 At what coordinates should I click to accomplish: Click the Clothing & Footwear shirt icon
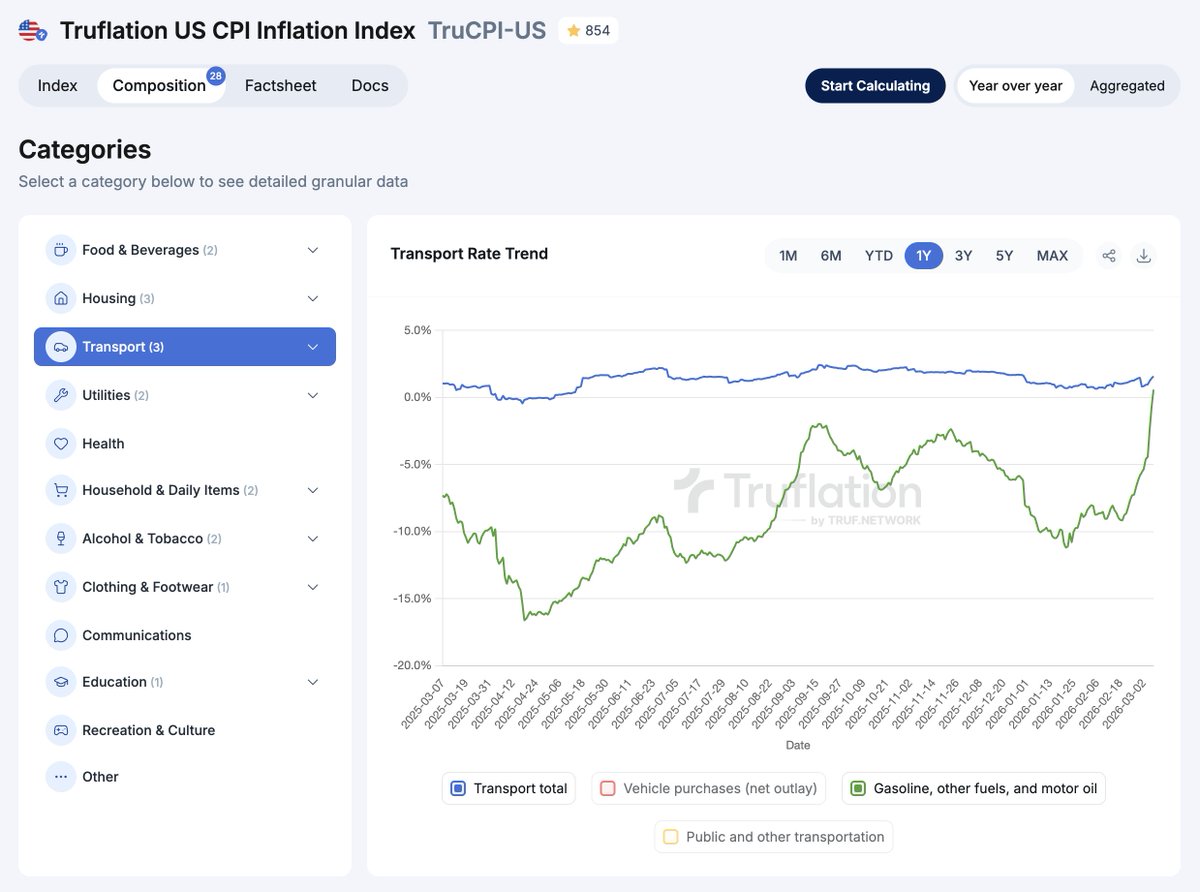pyautogui.click(x=60, y=587)
